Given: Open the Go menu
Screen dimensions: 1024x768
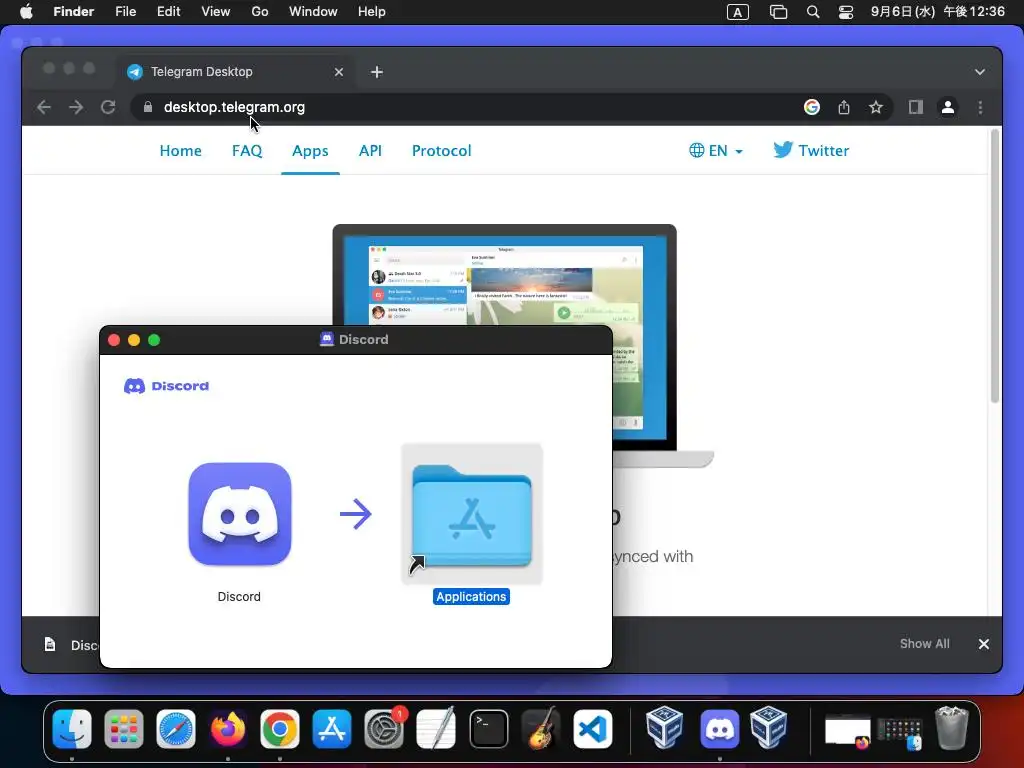Looking at the screenshot, I should click(x=260, y=12).
